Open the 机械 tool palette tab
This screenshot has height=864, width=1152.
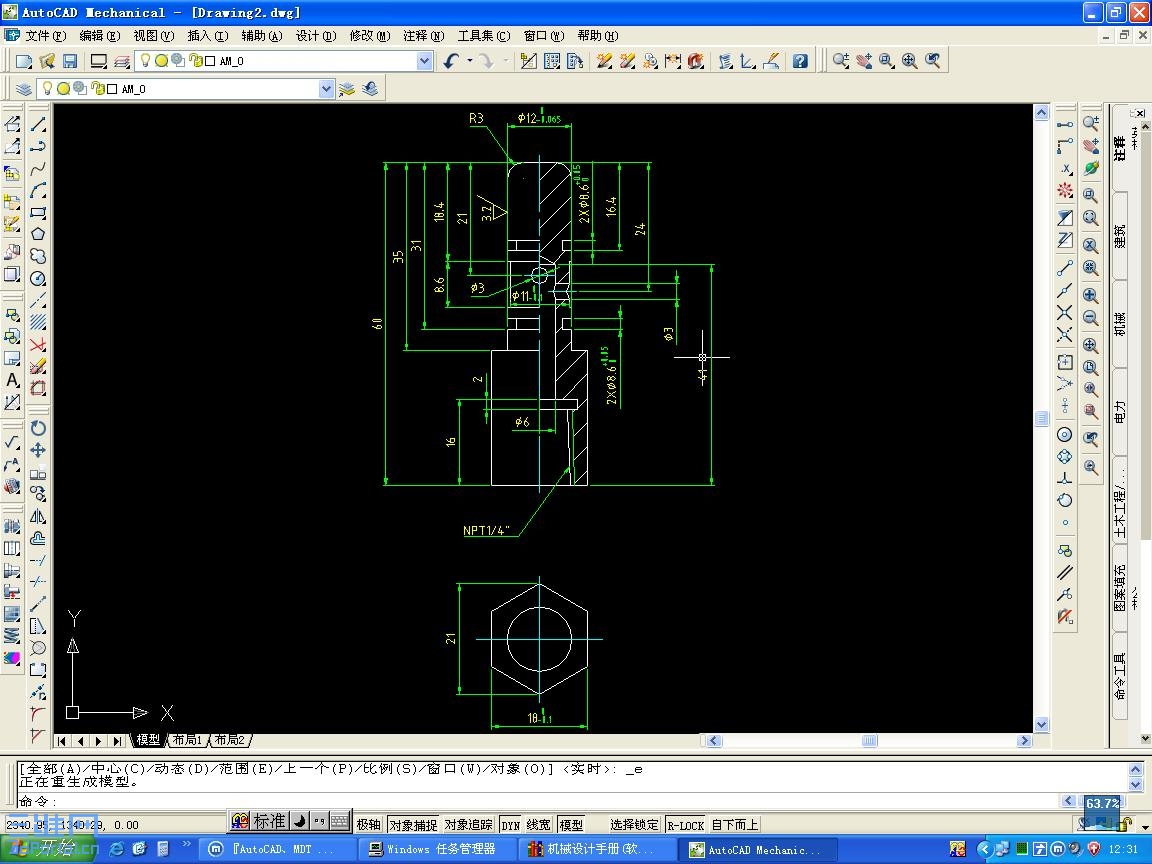(1119, 324)
